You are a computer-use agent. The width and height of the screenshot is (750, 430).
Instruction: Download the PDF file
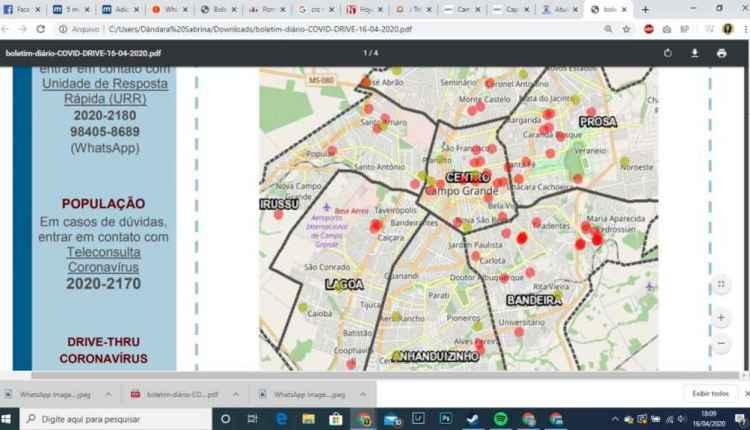coord(695,53)
